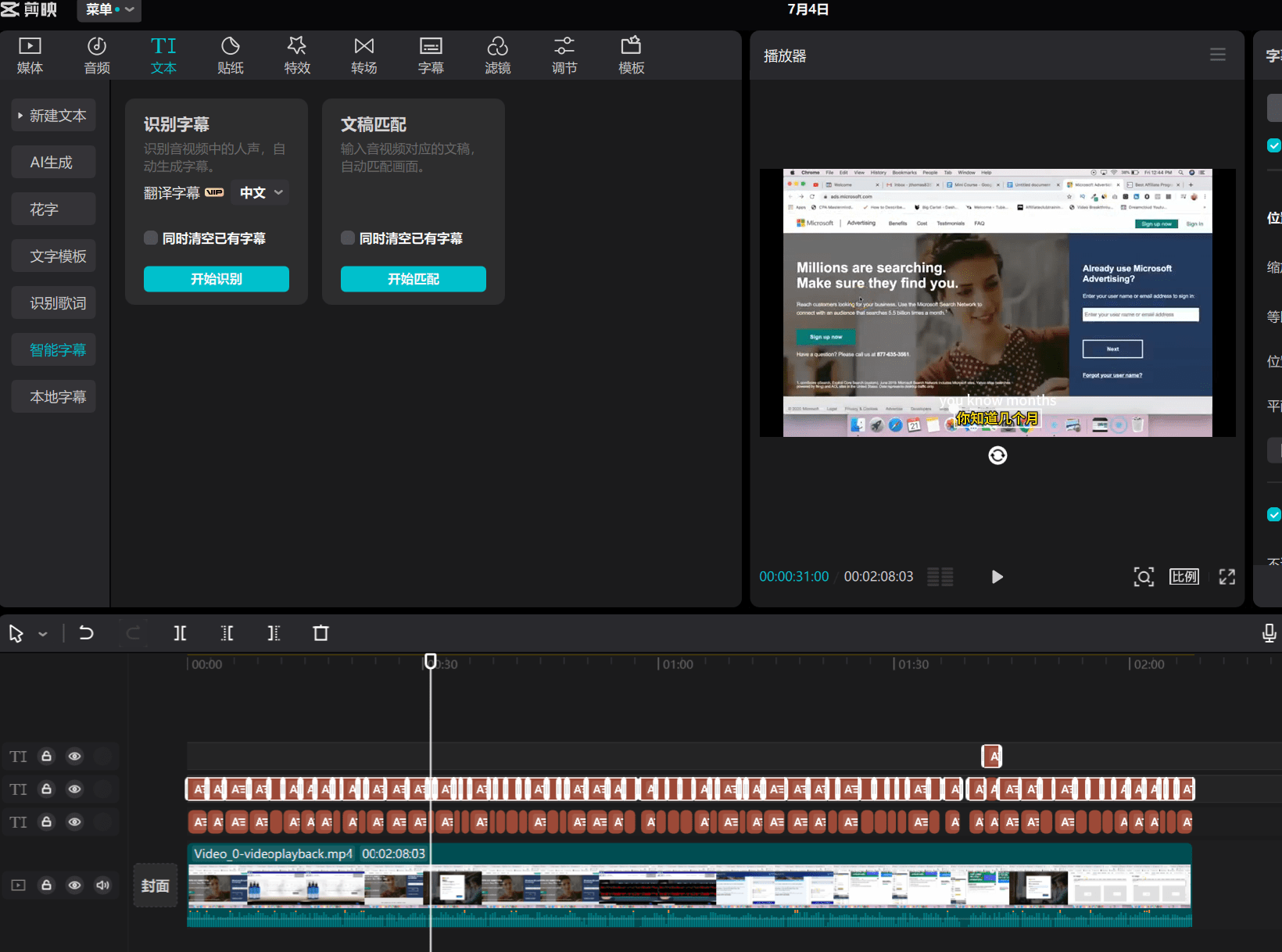Viewport: 1282px width, 952px height.
Task: Click the delete trash icon in timeline toolbar
Action: coord(320,633)
